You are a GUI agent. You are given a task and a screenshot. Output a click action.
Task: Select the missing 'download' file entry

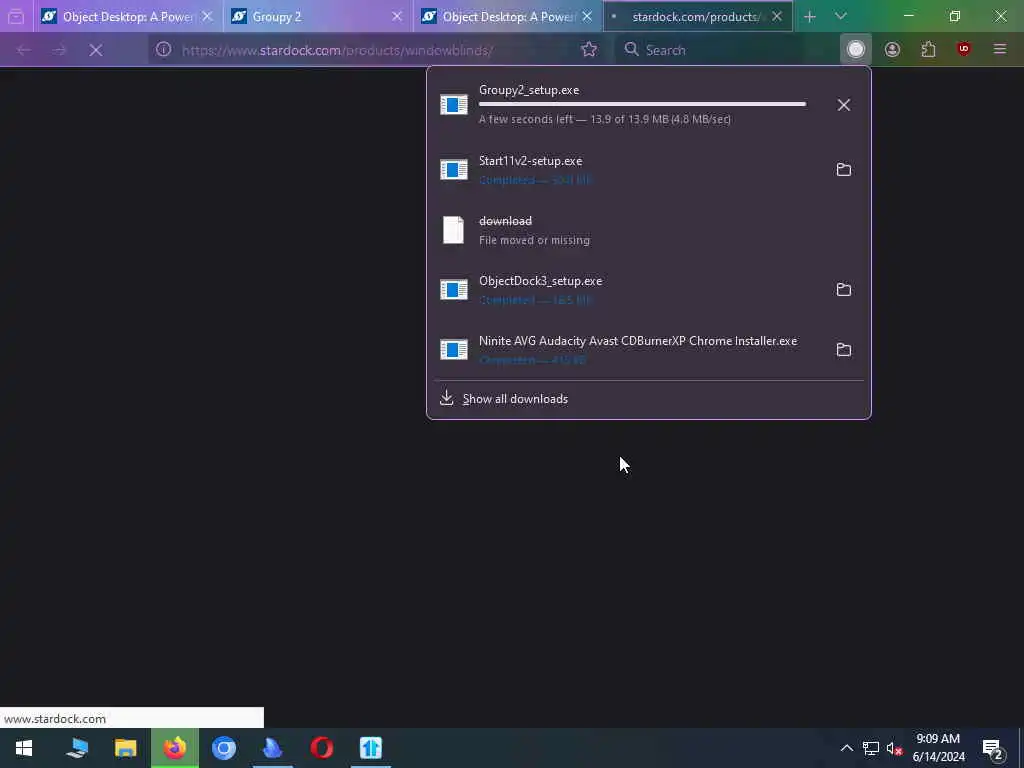tap(648, 230)
